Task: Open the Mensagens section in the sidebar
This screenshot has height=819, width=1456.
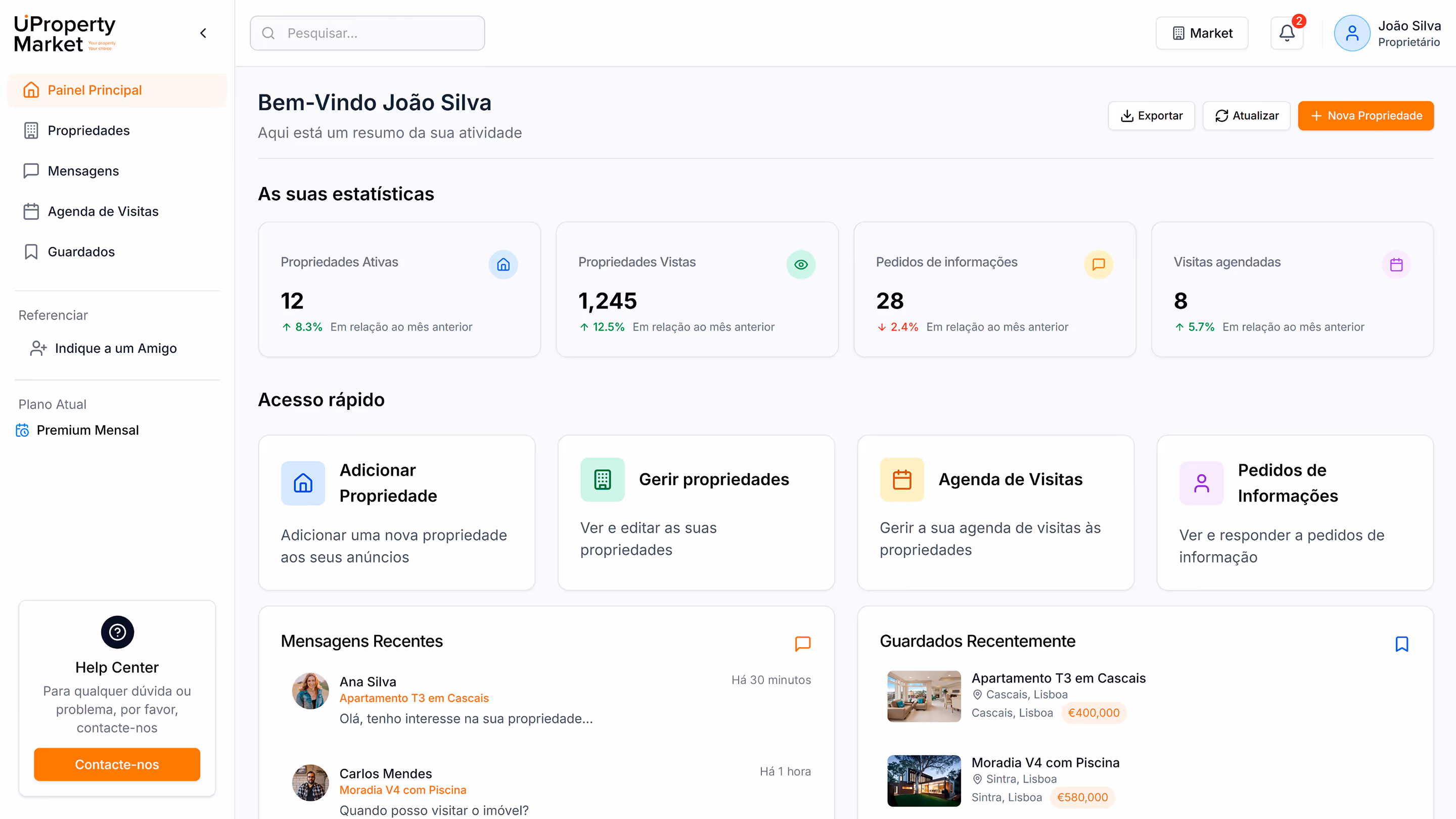Action: point(82,171)
